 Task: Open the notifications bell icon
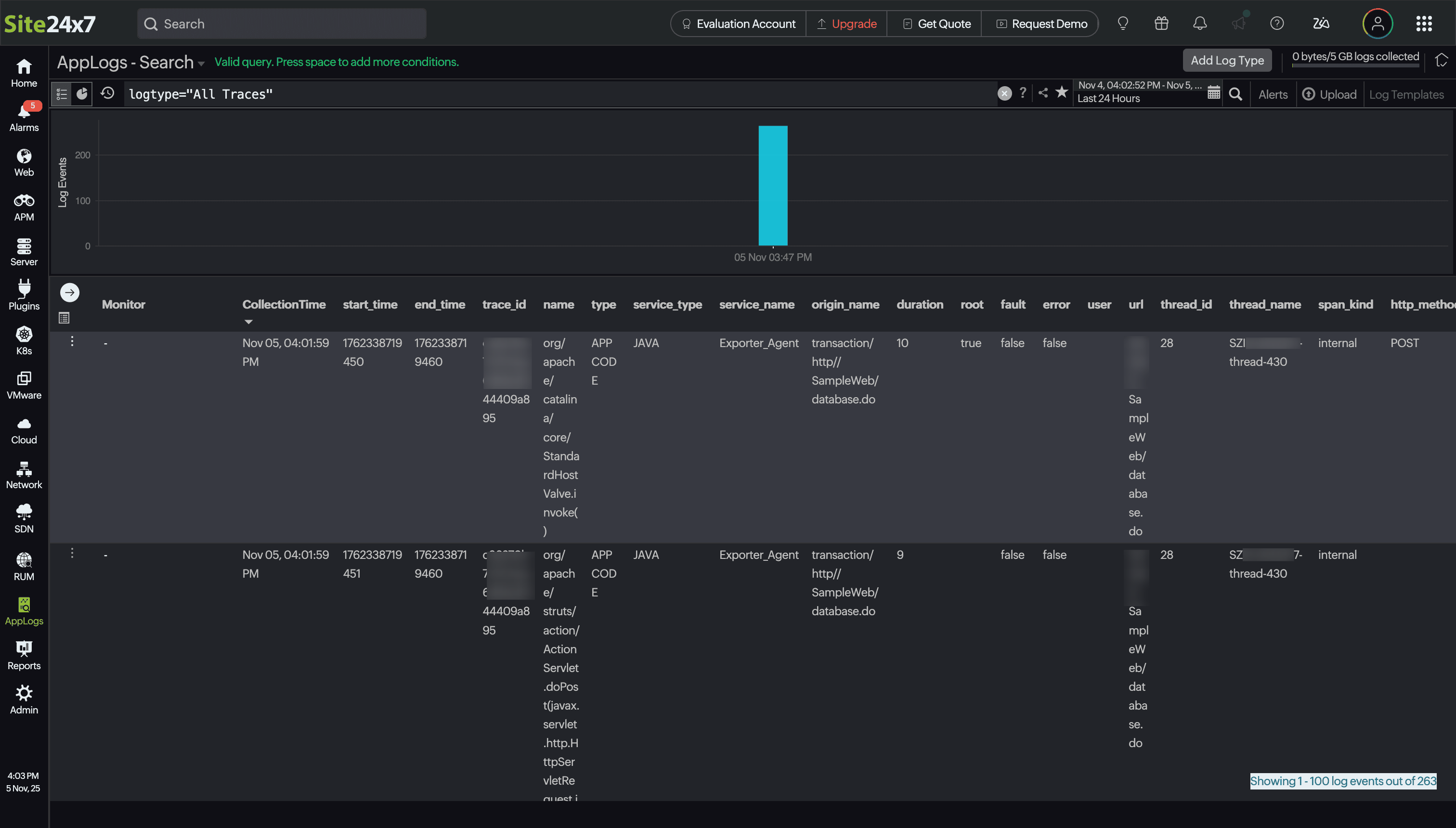point(1199,23)
